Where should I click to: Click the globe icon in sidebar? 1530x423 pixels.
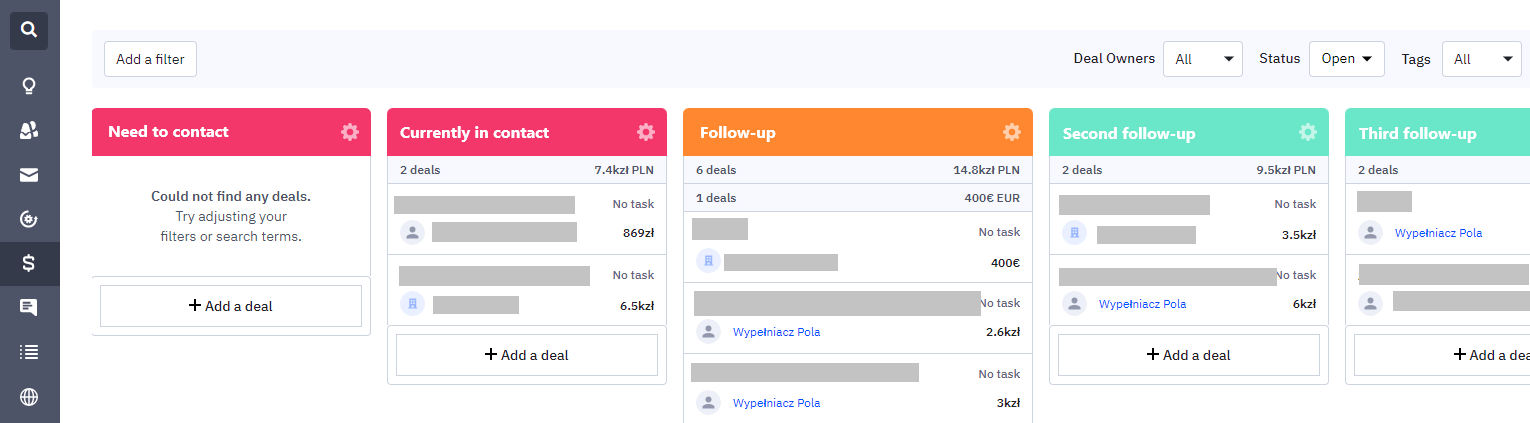click(x=29, y=397)
